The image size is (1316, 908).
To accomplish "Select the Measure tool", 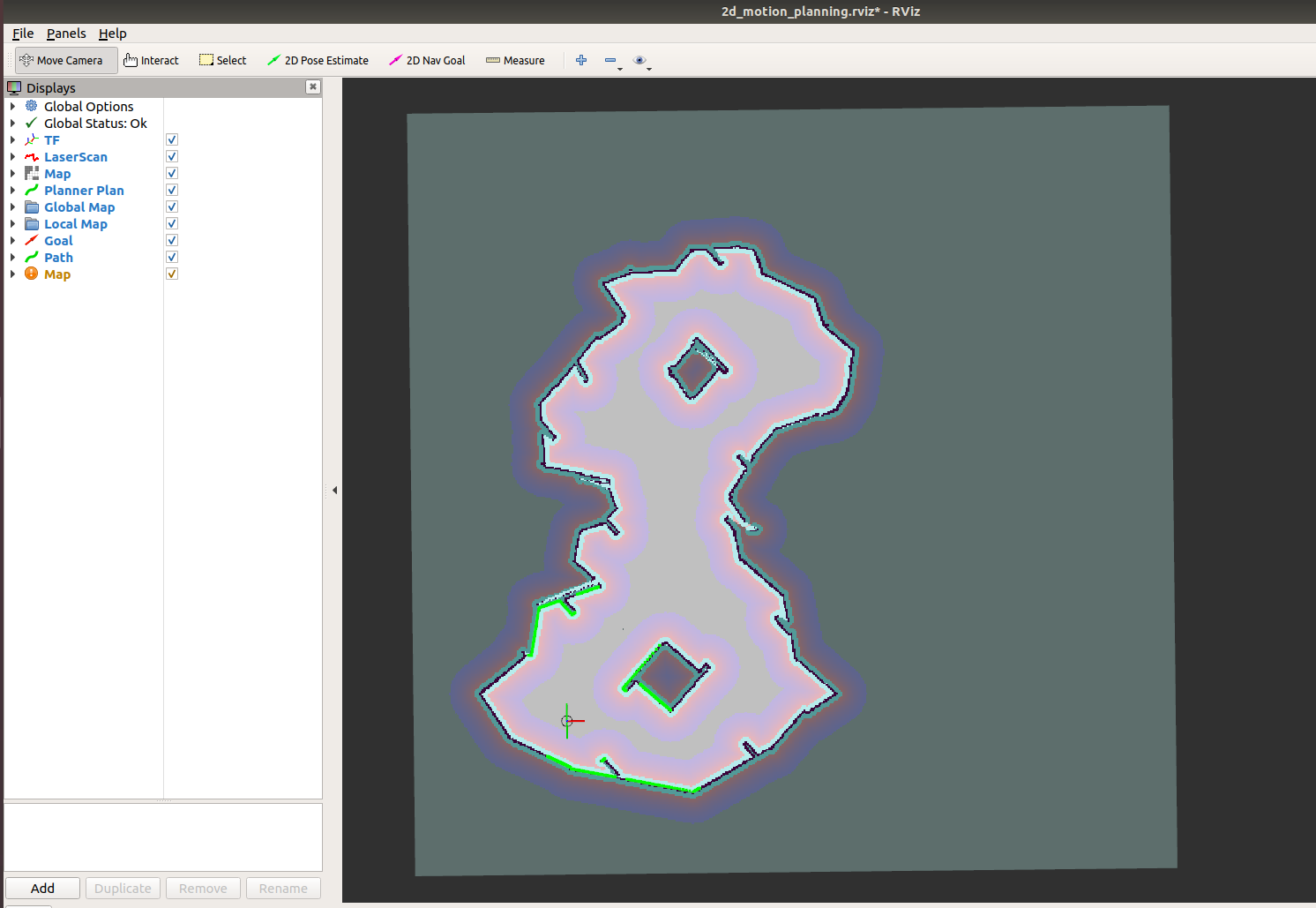I will pyautogui.click(x=515, y=60).
